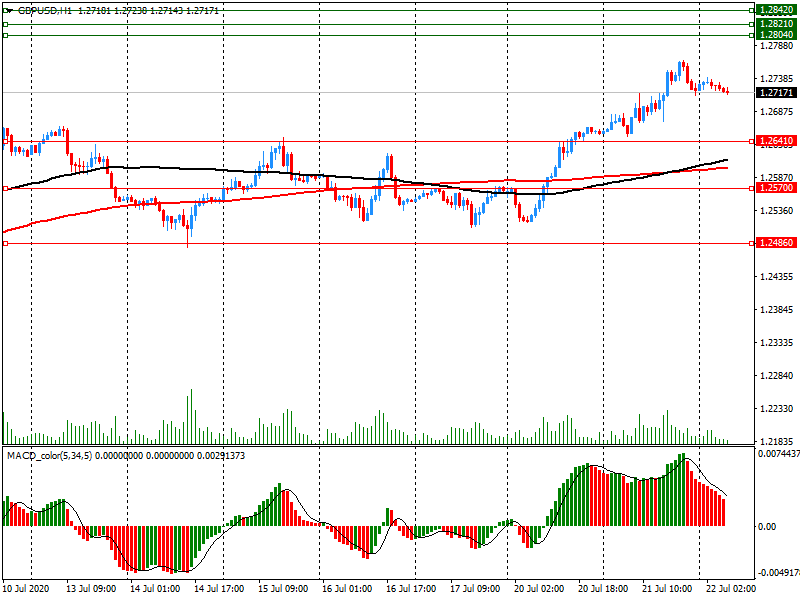Click the square handle beside the 1.26410 tag
Screen dimensions: 800x600
click(751, 142)
